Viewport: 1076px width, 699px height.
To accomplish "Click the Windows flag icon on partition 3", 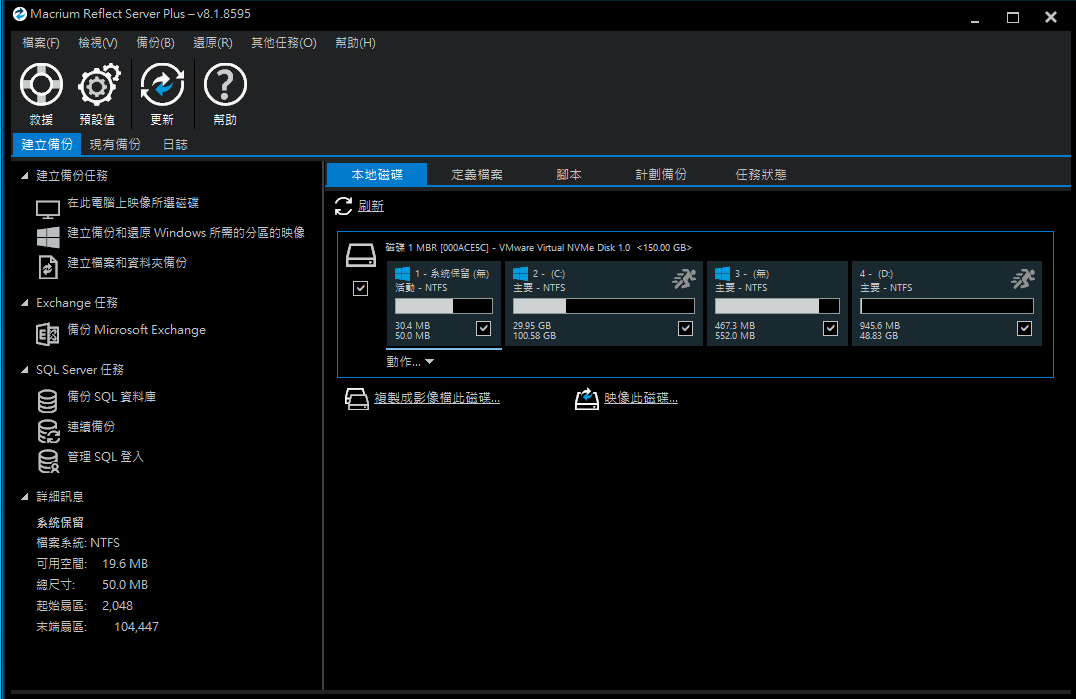I will click(722, 274).
